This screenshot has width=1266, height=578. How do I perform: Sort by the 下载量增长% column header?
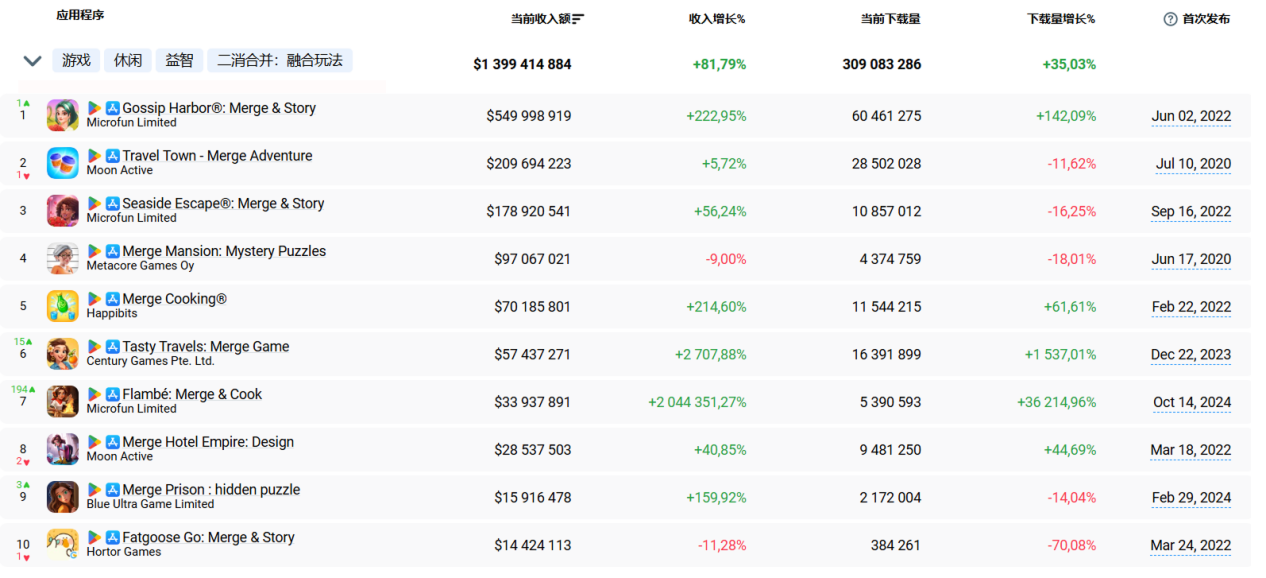point(1061,19)
